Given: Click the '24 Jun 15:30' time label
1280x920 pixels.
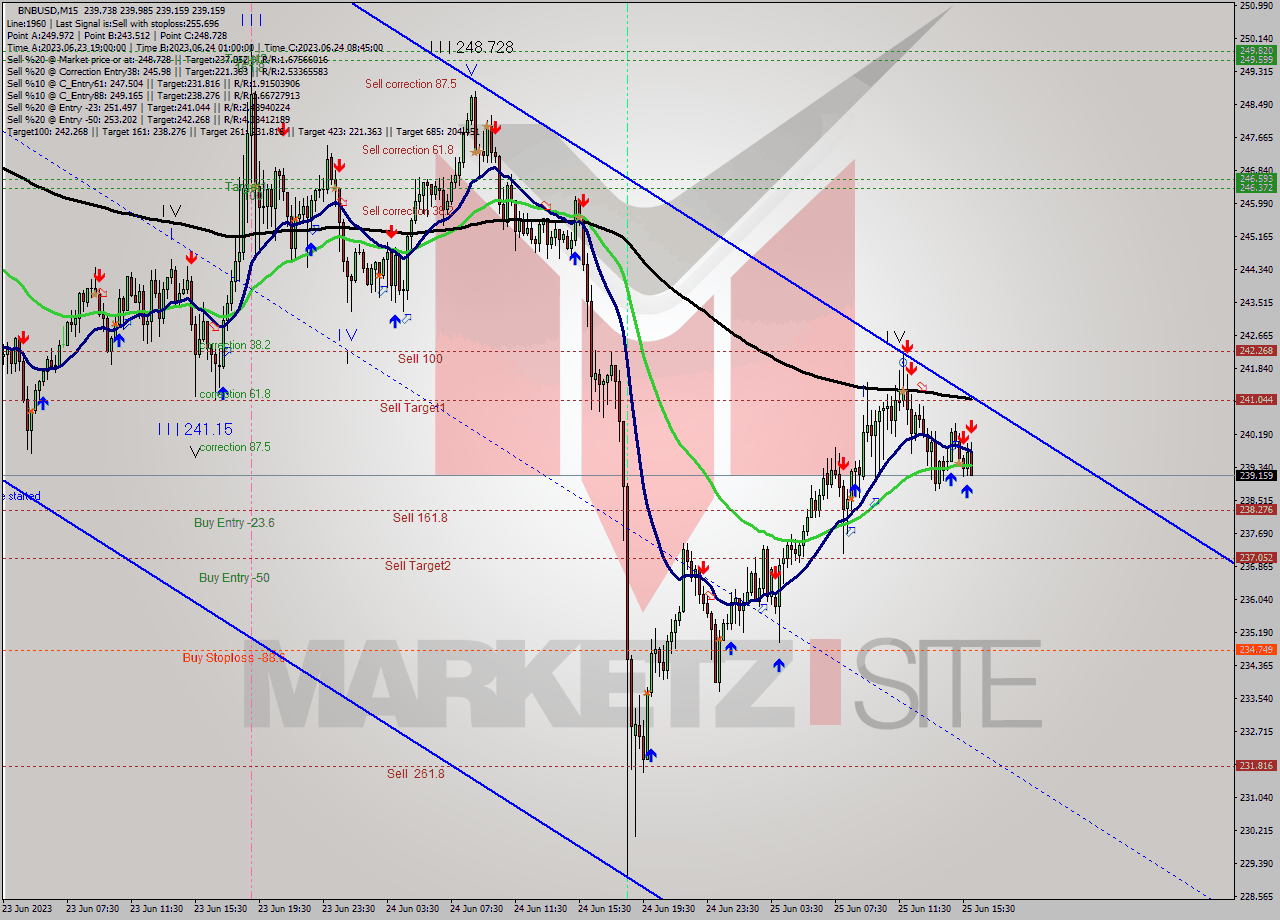Looking at the screenshot, I should click(604, 909).
